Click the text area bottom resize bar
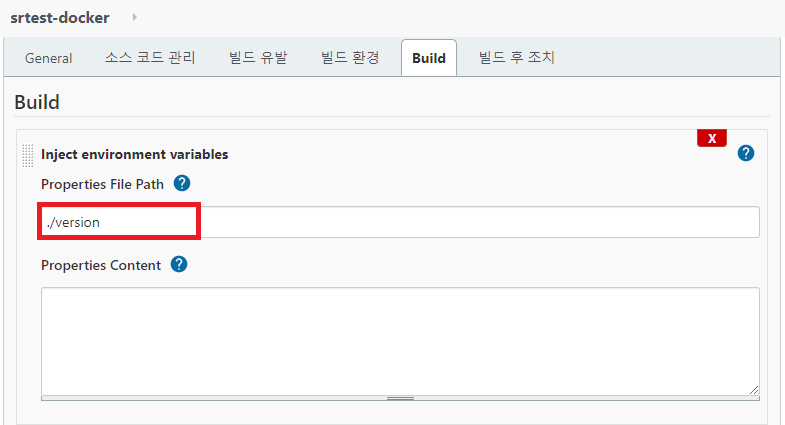 pyautogui.click(x=400, y=398)
